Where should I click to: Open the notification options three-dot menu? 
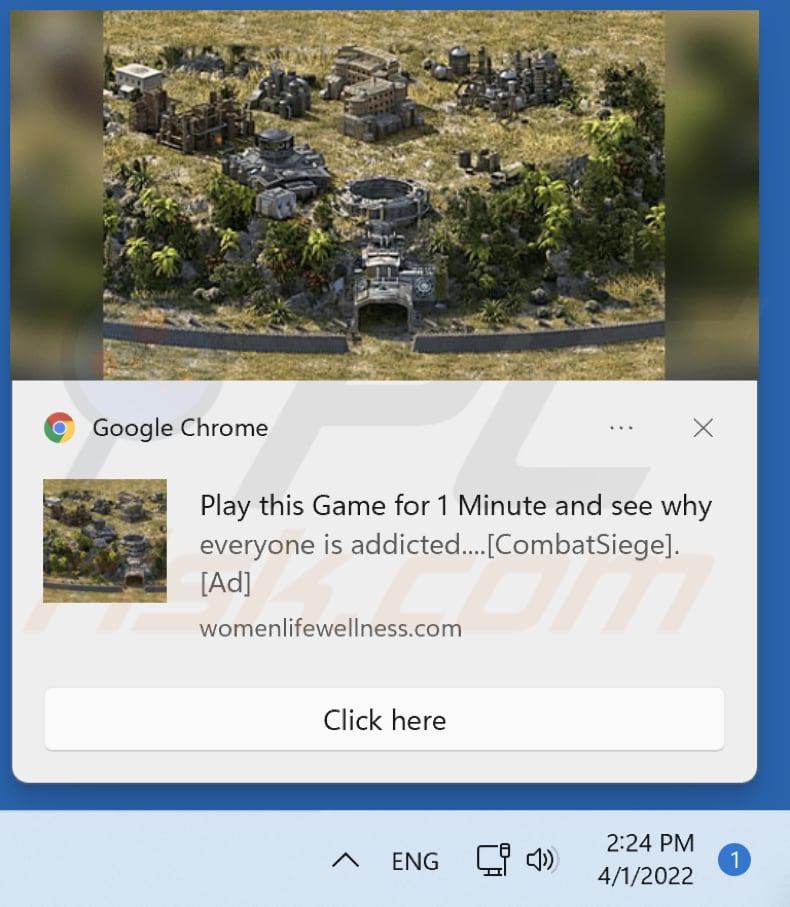click(621, 428)
